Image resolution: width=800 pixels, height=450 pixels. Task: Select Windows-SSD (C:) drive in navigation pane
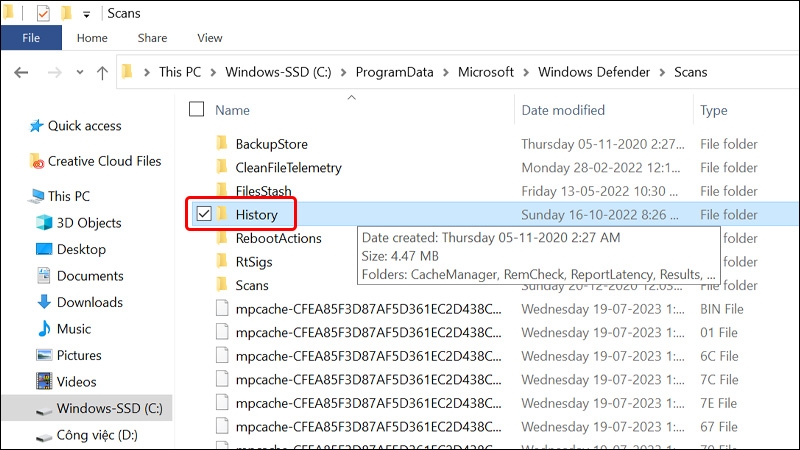pos(109,408)
